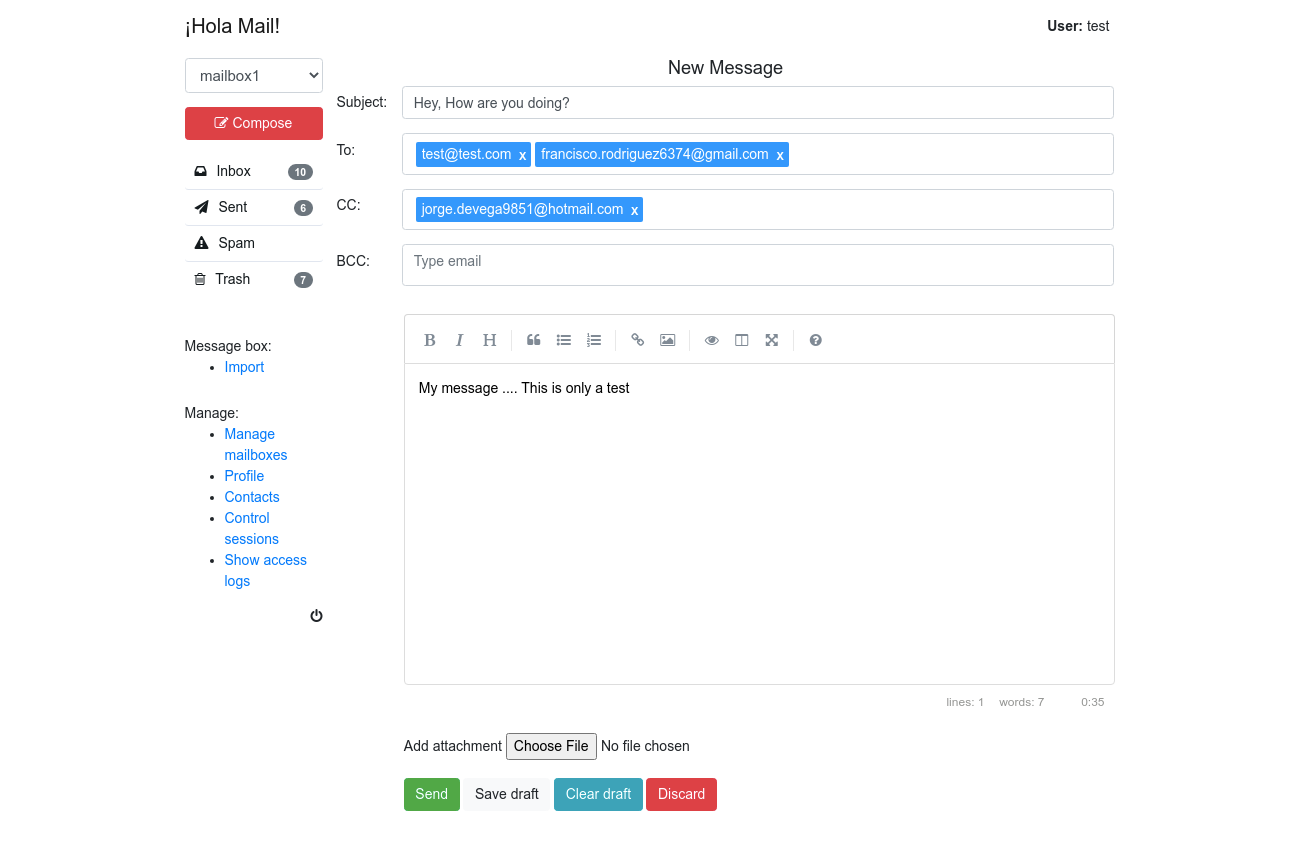The height and width of the screenshot is (845, 1299).
Task: Toggle side-by-side editor view
Action: tap(742, 340)
